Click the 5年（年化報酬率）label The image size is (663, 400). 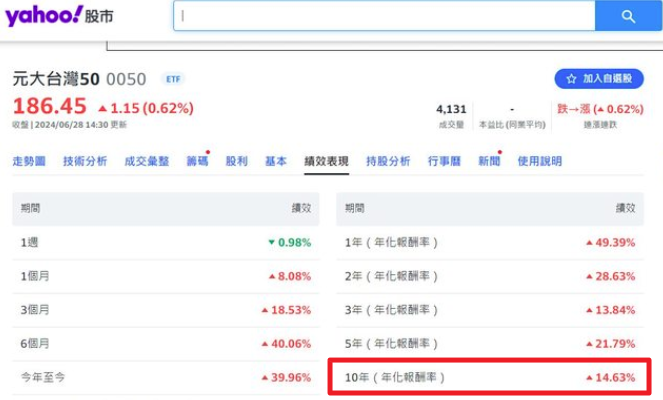[391, 344]
